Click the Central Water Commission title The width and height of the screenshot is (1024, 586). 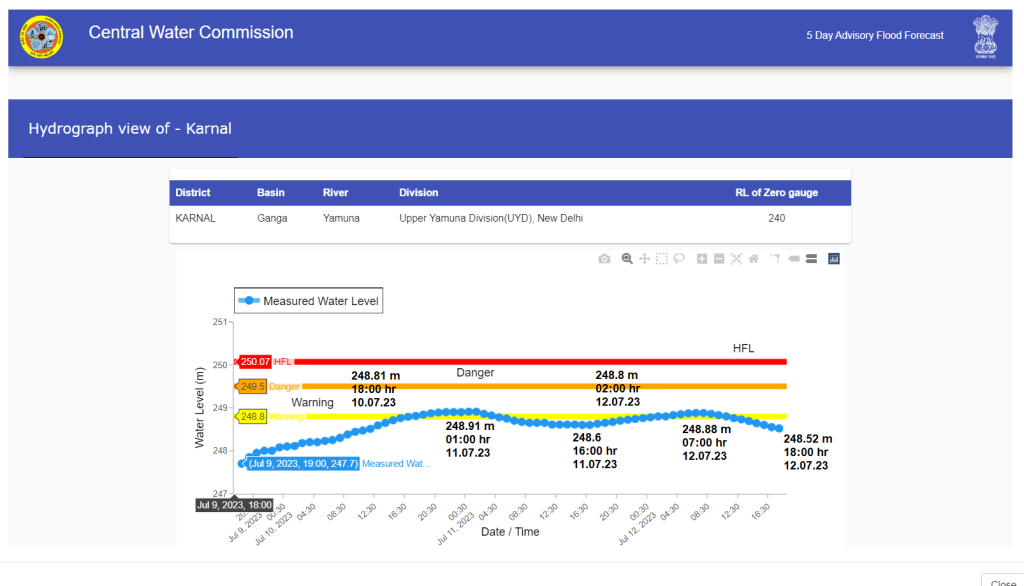[191, 32]
